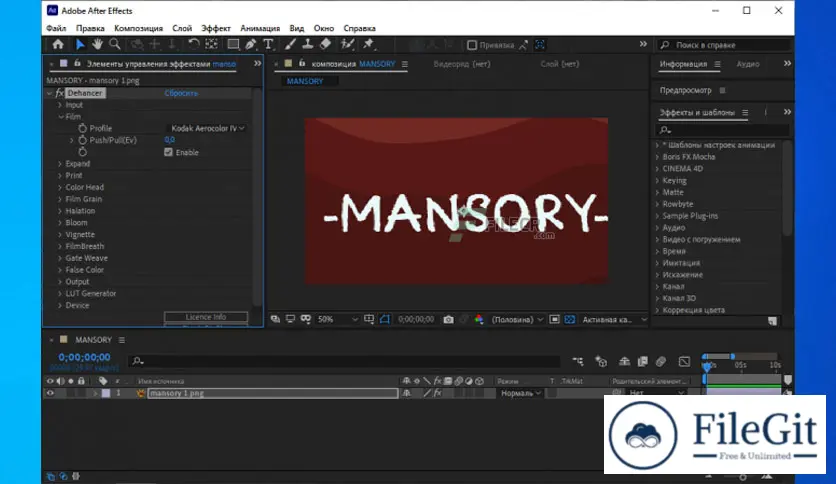The image size is (836, 484).
Task: Click the Home icon in the toolbar
Action: pyautogui.click(x=58, y=45)
